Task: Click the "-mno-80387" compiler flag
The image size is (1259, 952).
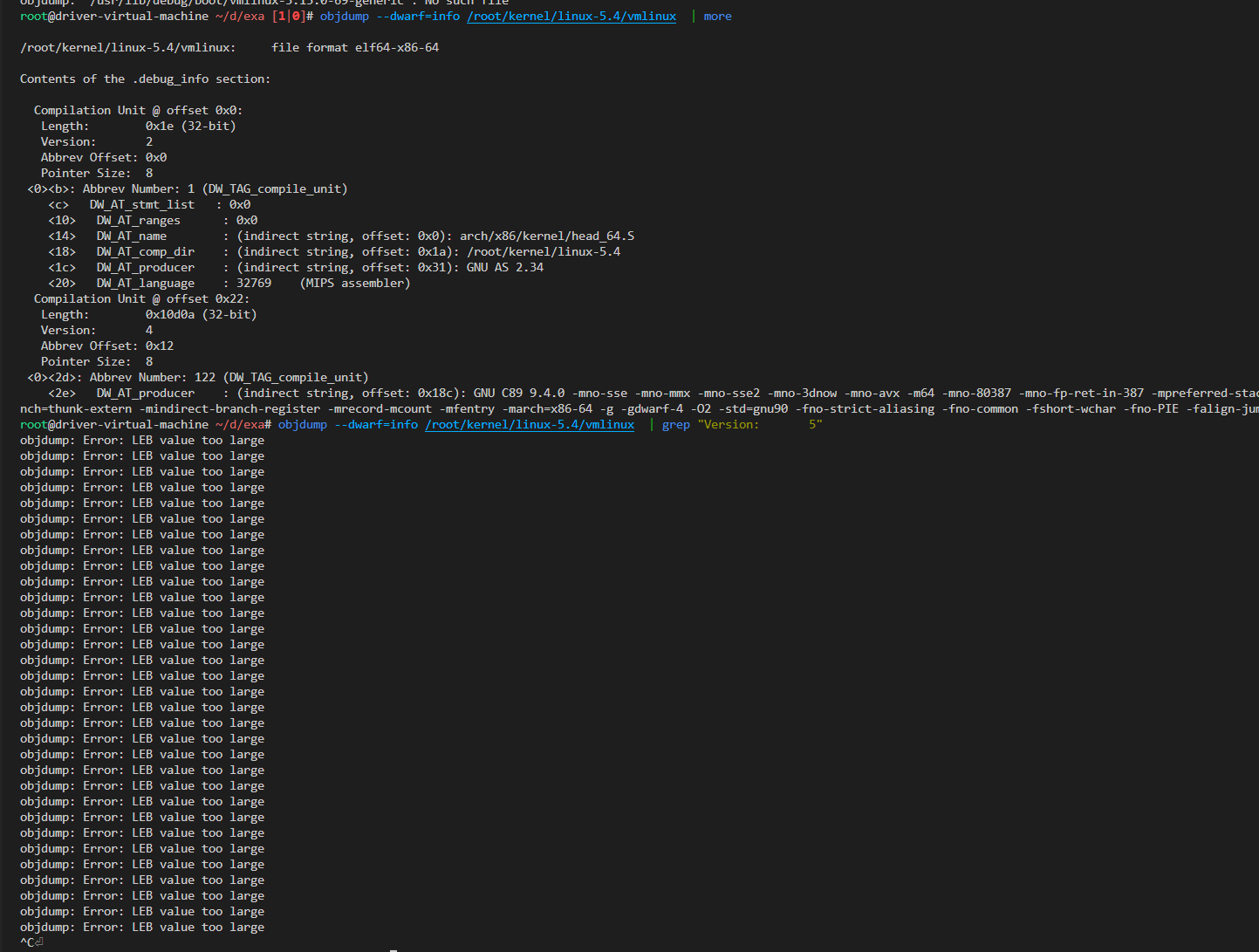Action: (x=976, y=393)
